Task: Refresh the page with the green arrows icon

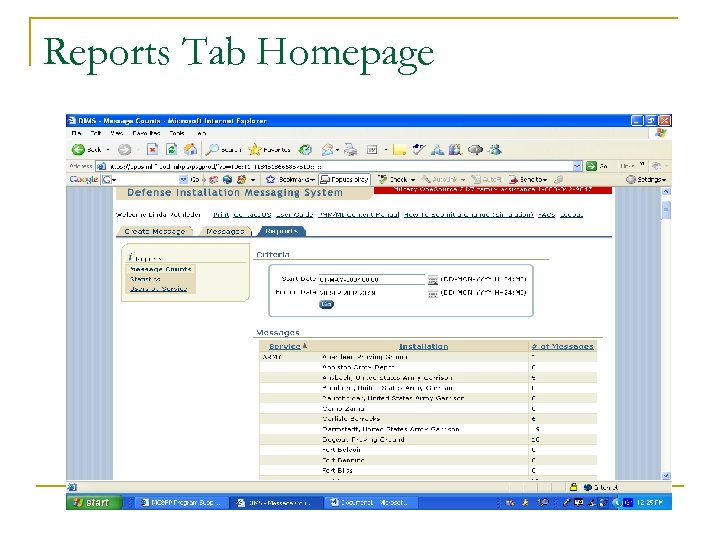Action: click(x=171, y=150)
